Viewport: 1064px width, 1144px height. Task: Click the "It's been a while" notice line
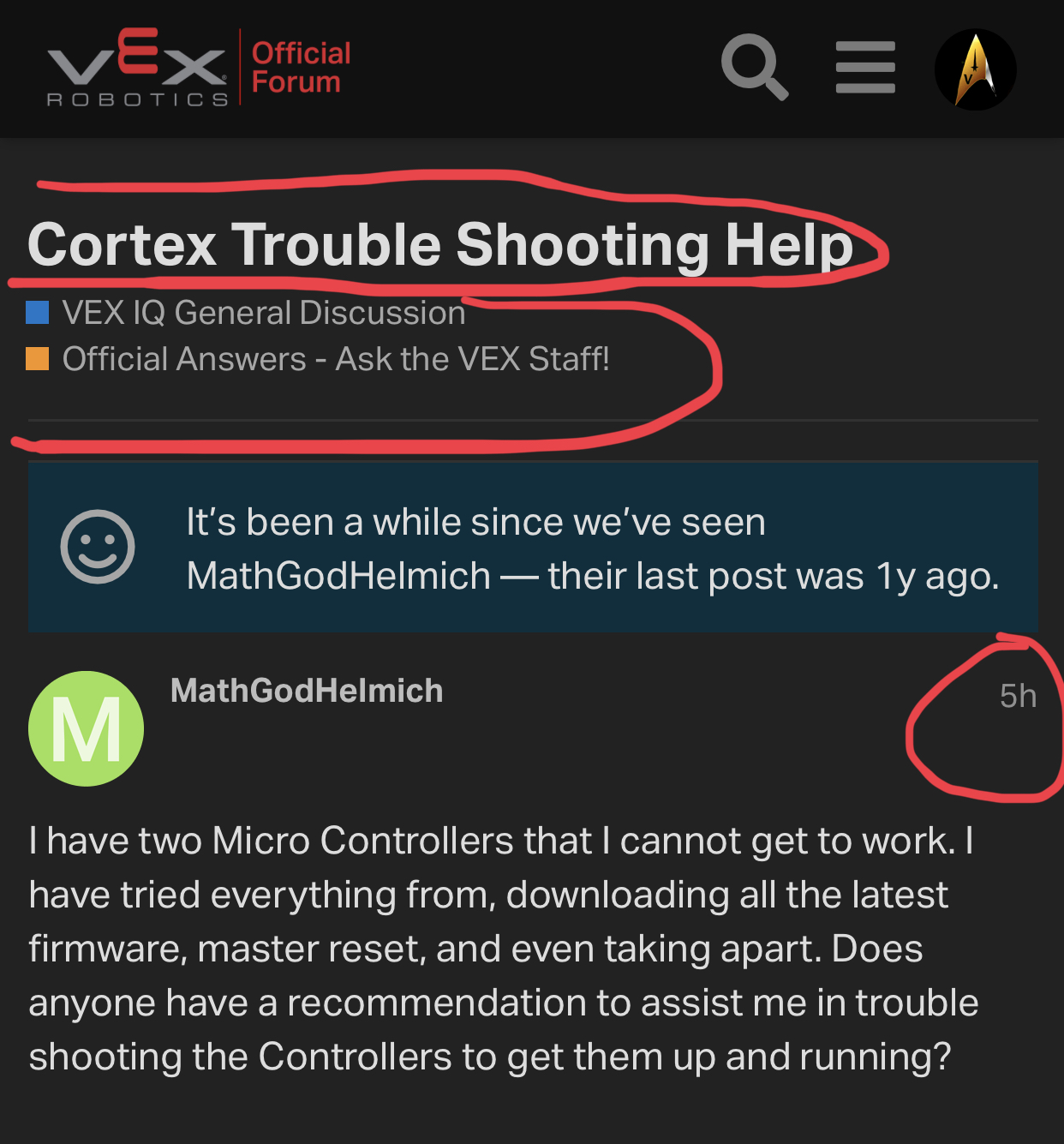tap(475, 522)
